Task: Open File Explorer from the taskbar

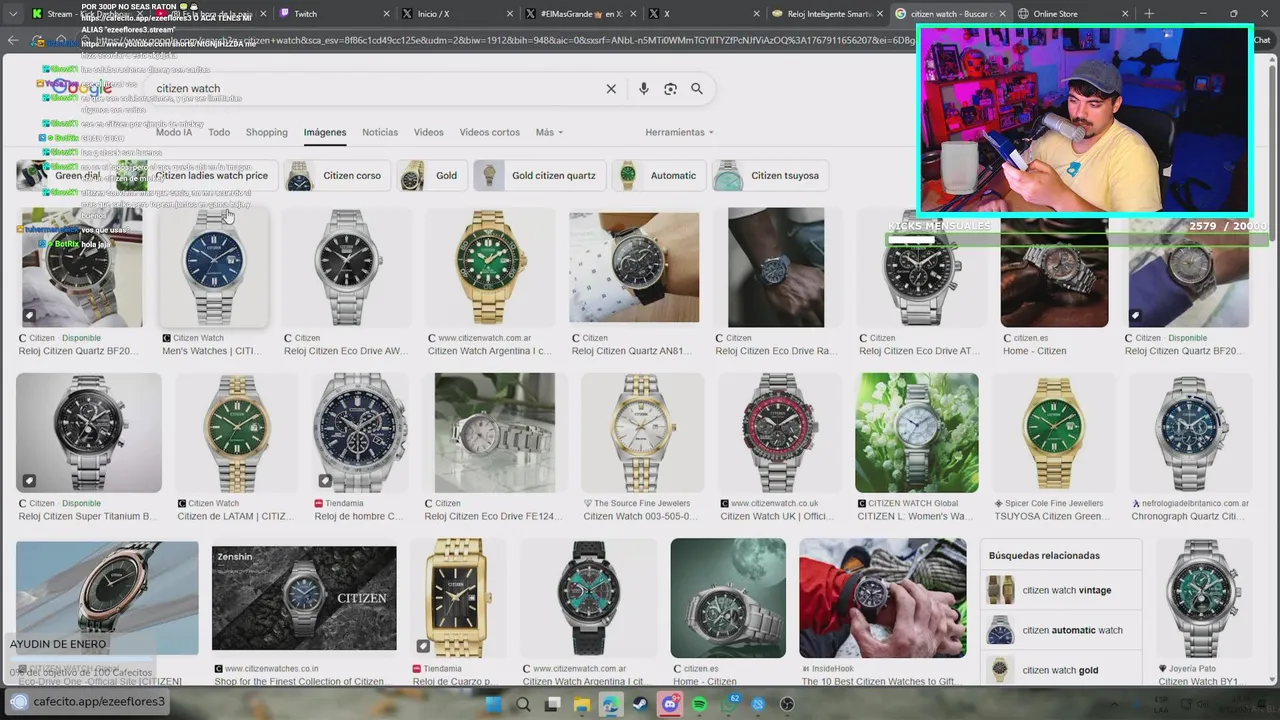Action: point(581,704)
